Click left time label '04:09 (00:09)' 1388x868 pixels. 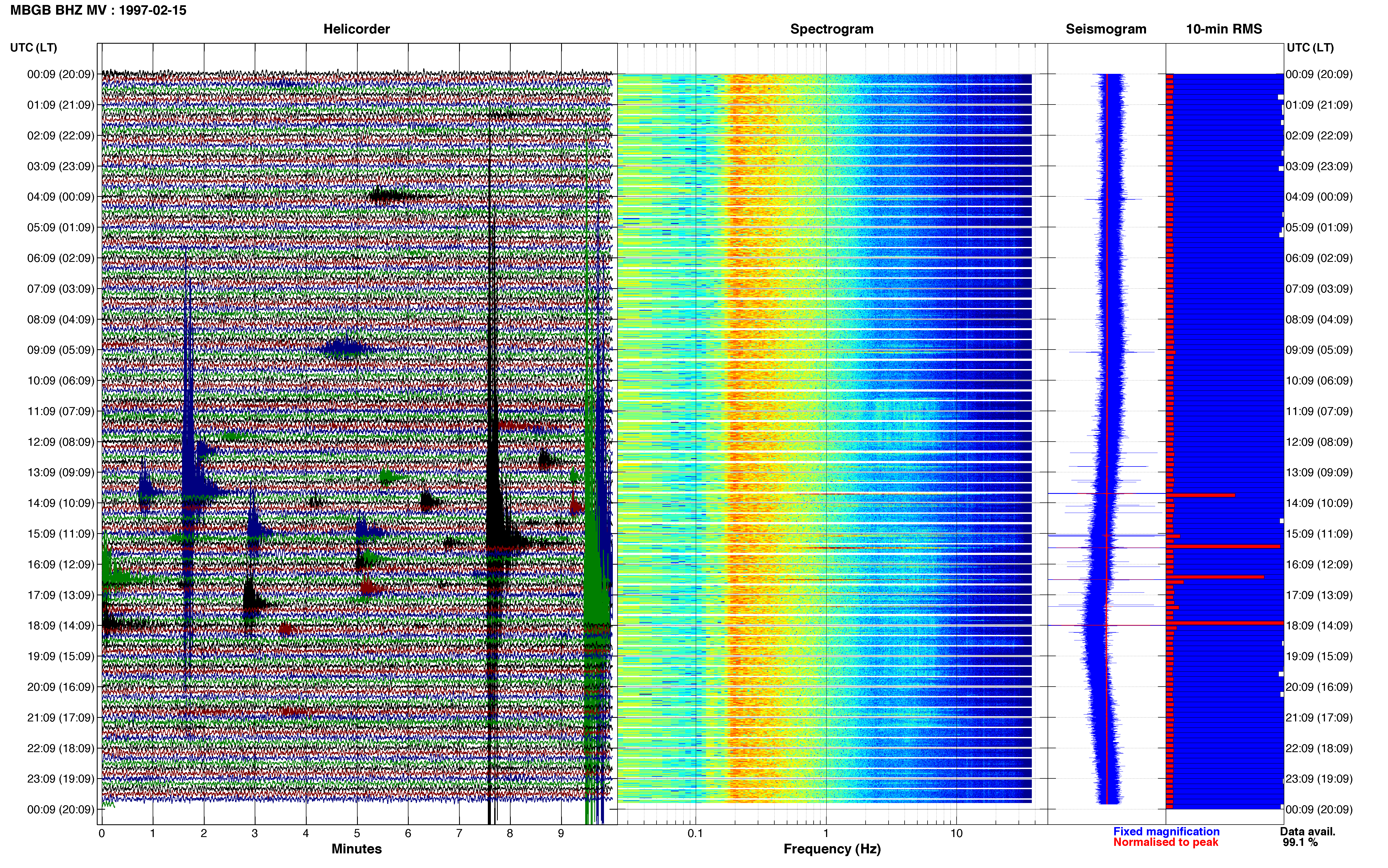coord(61,197)
